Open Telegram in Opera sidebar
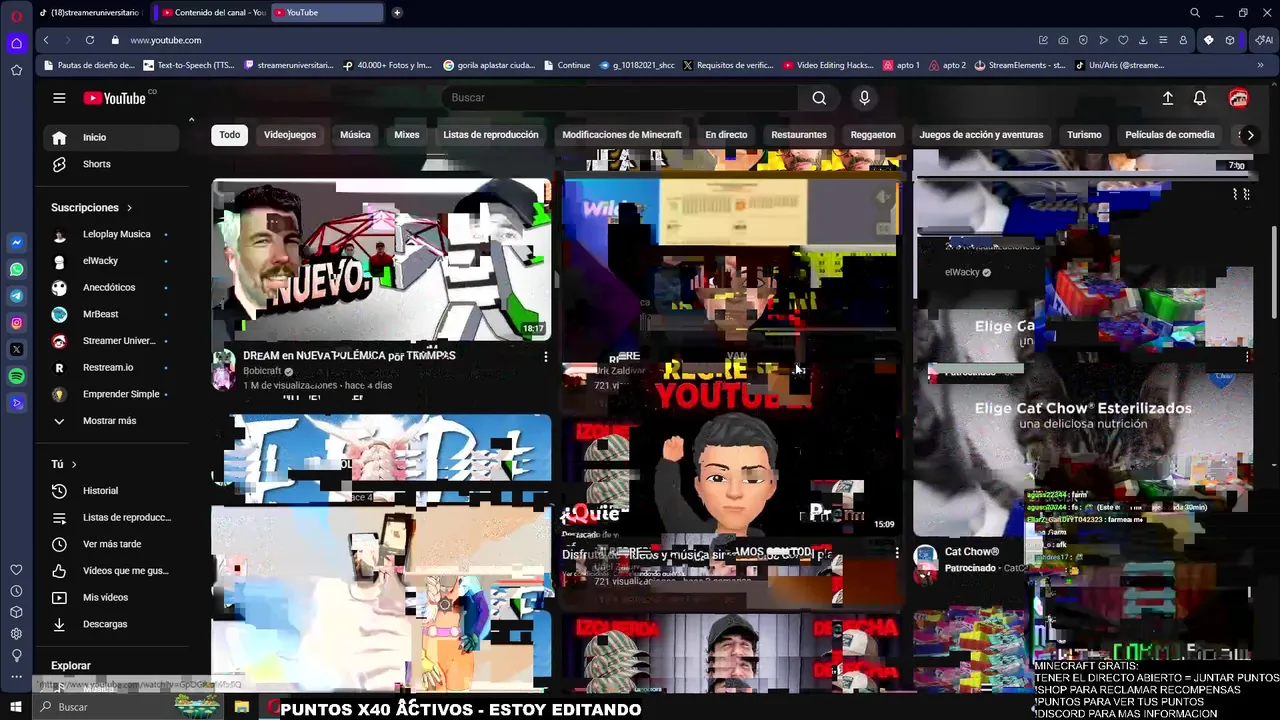Viewport: 1280px width, 720px height. (16, 296)
